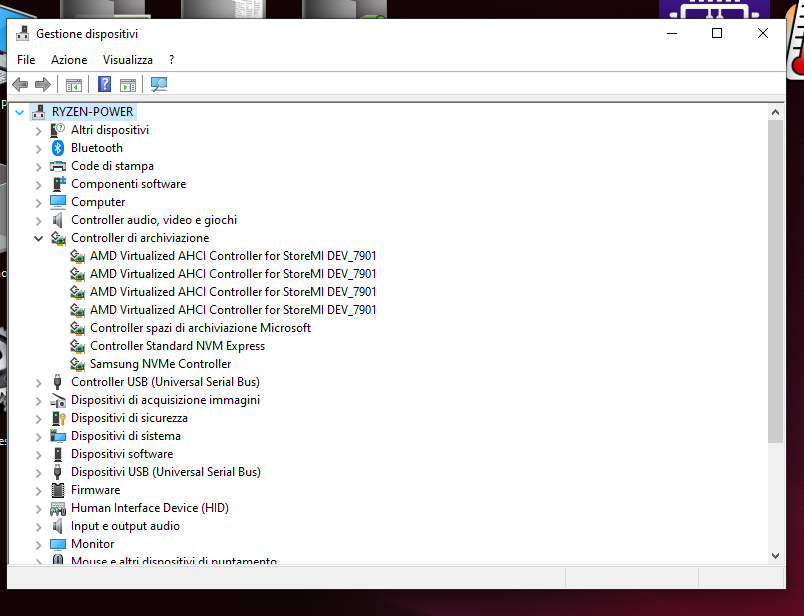
Task: Expand the Bluetooth category
Action: point(38,148)
